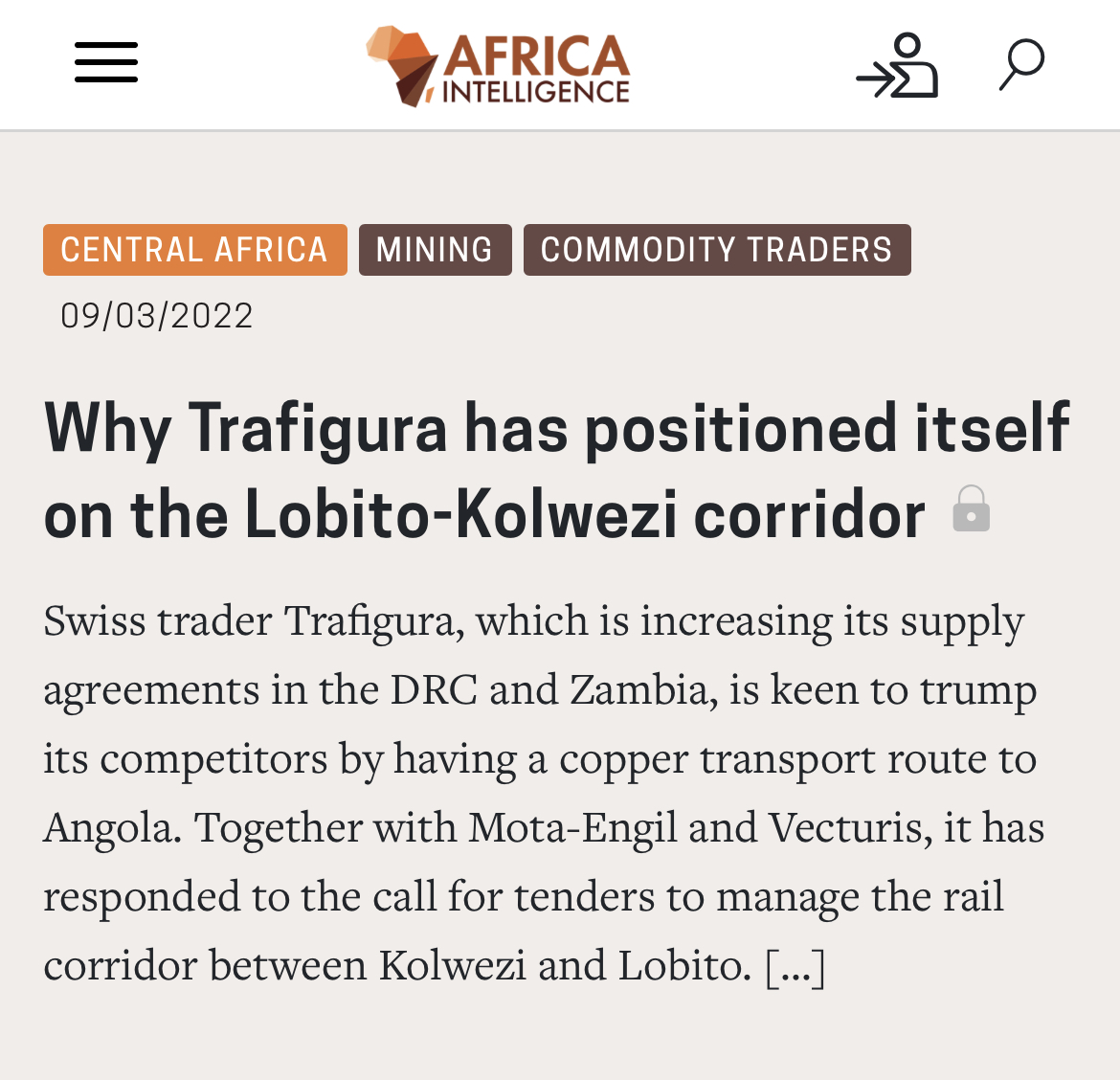Open search with the magnifier icon
1120x1080 pixels.
click(x=1021, y=64)
